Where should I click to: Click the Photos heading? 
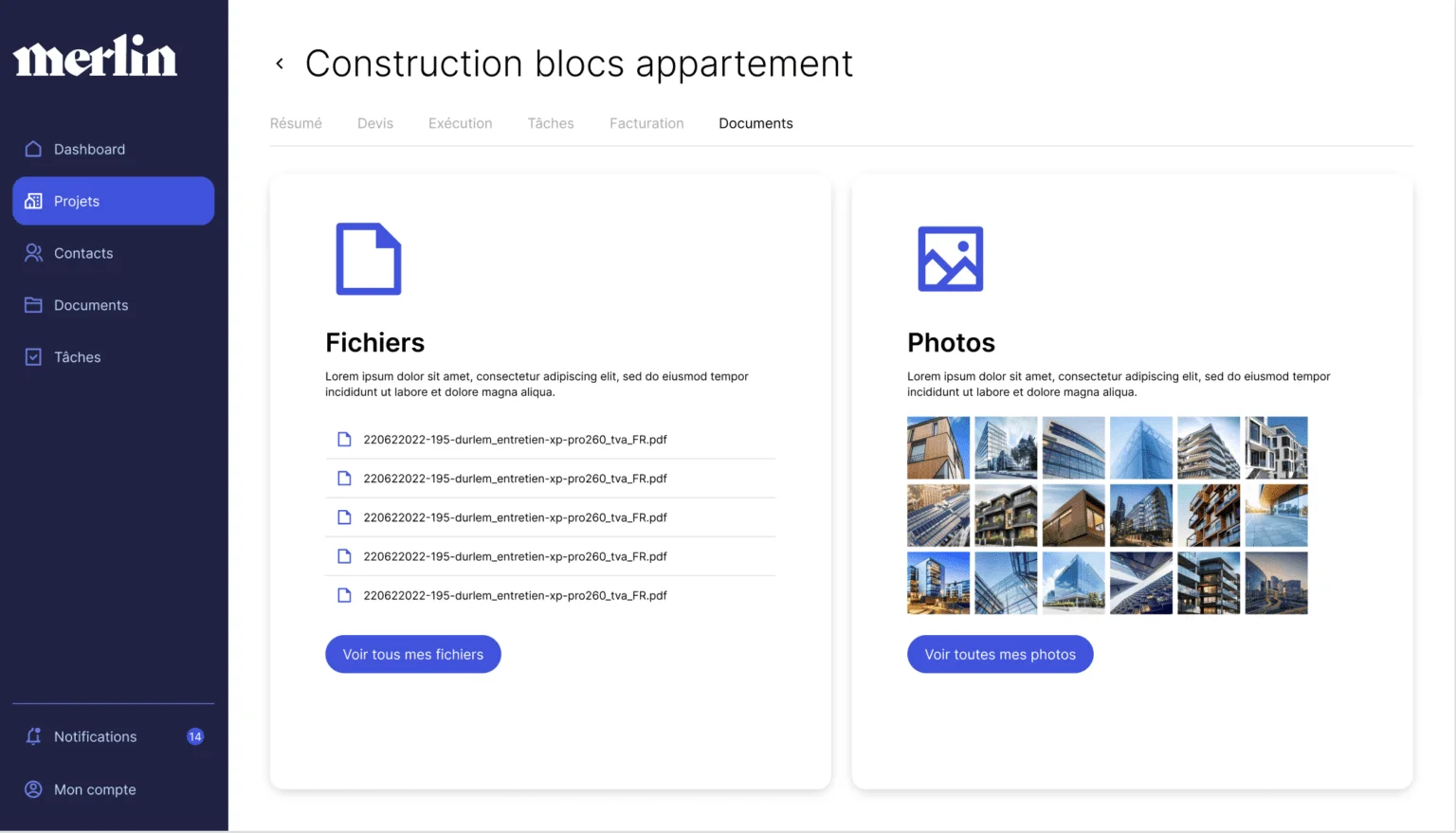point(951,342)
